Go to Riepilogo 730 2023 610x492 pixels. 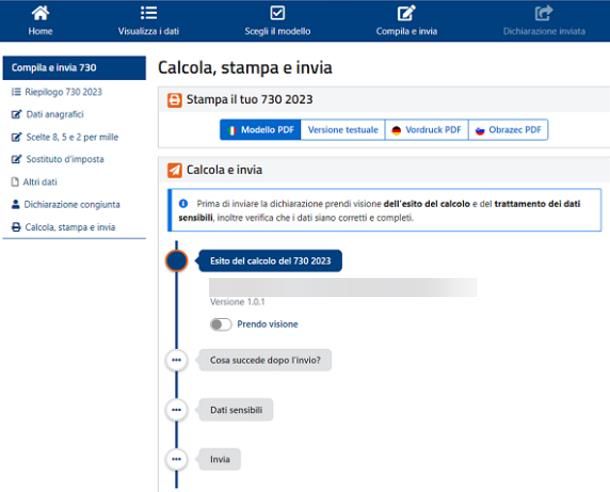[63, 92]
